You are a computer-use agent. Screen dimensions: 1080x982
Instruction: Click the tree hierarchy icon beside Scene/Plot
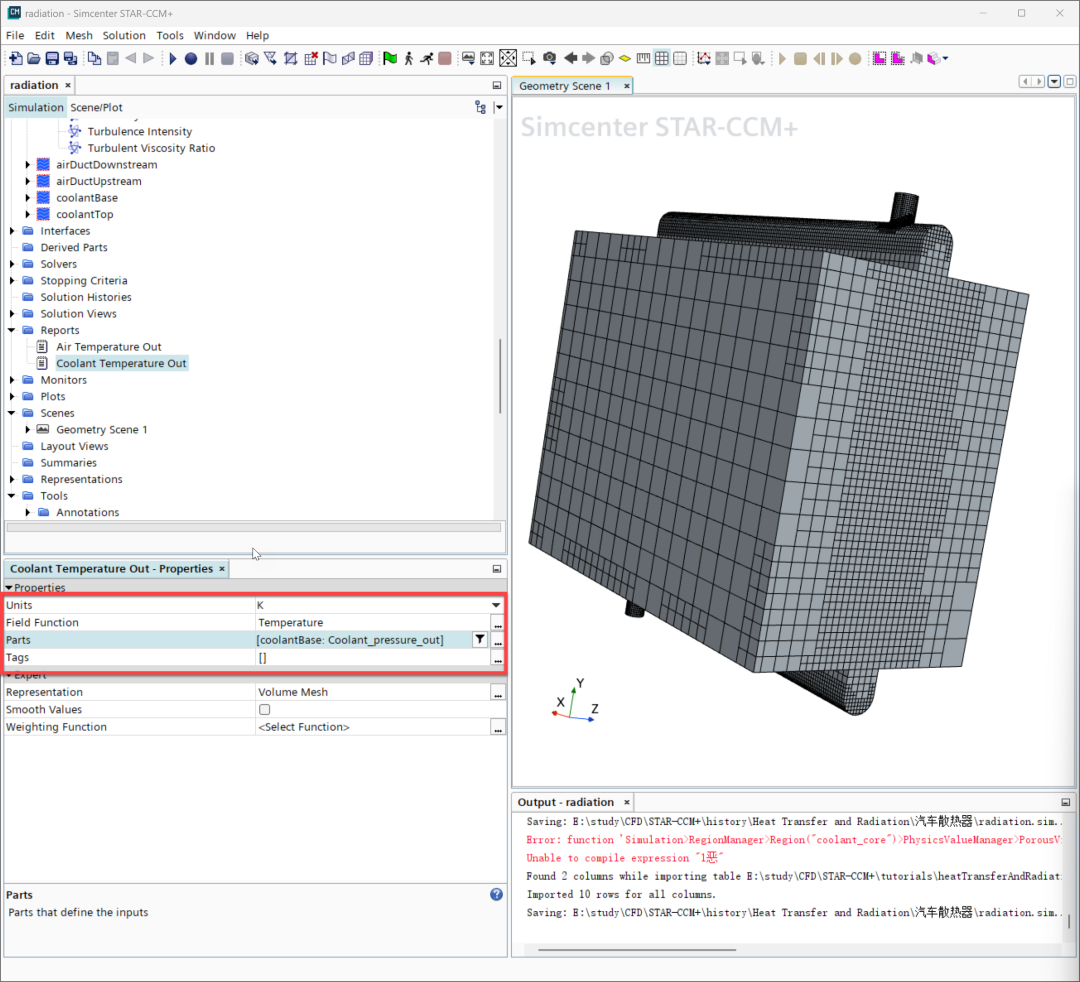click(480, 107)
